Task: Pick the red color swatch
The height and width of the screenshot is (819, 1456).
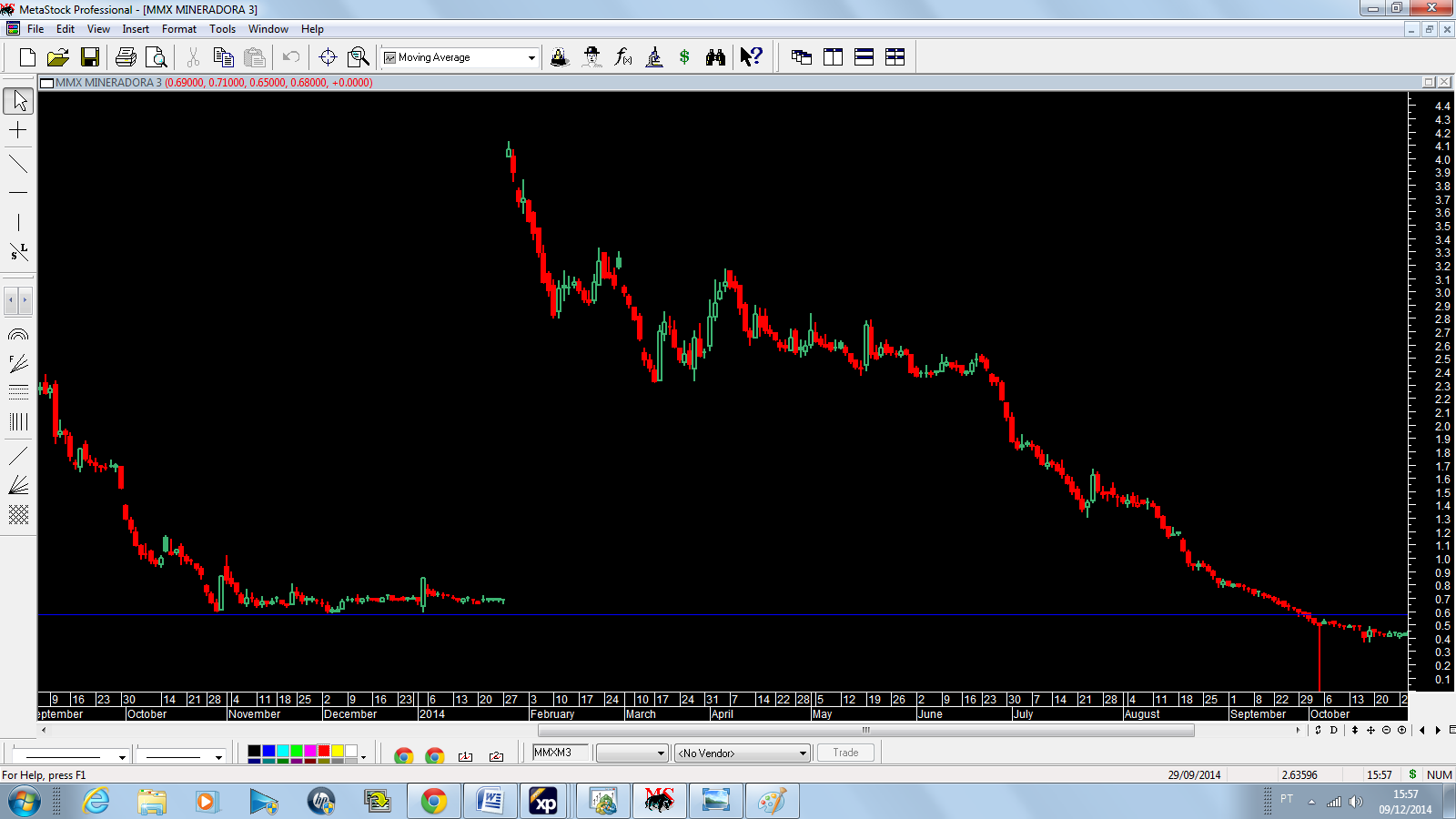Action: click(324, 751)
